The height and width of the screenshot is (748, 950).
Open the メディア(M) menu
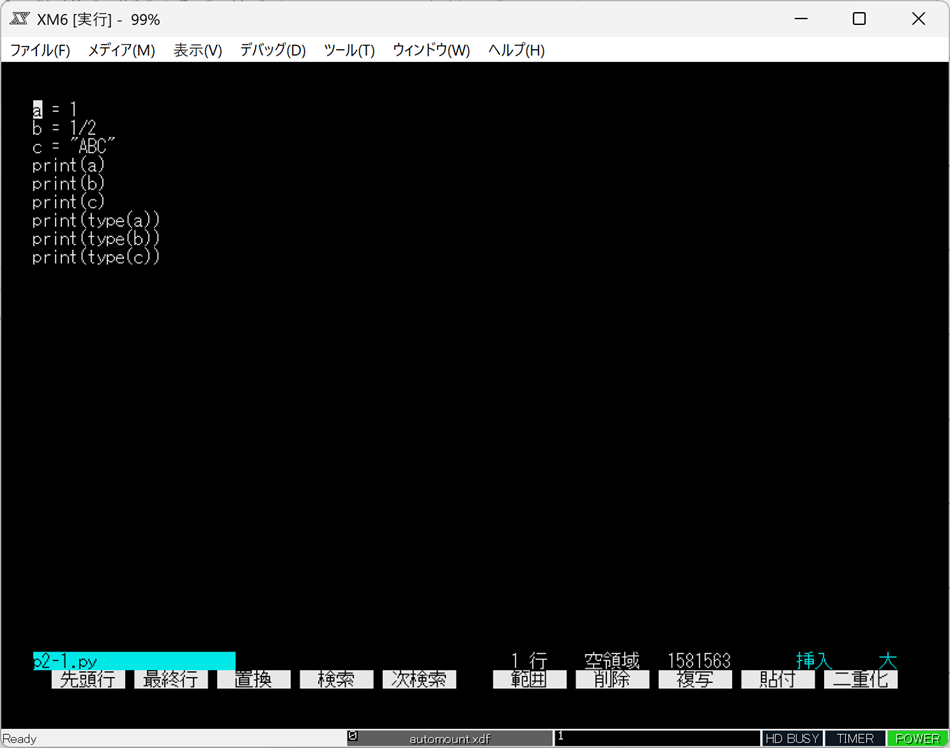tap(121, 50)
